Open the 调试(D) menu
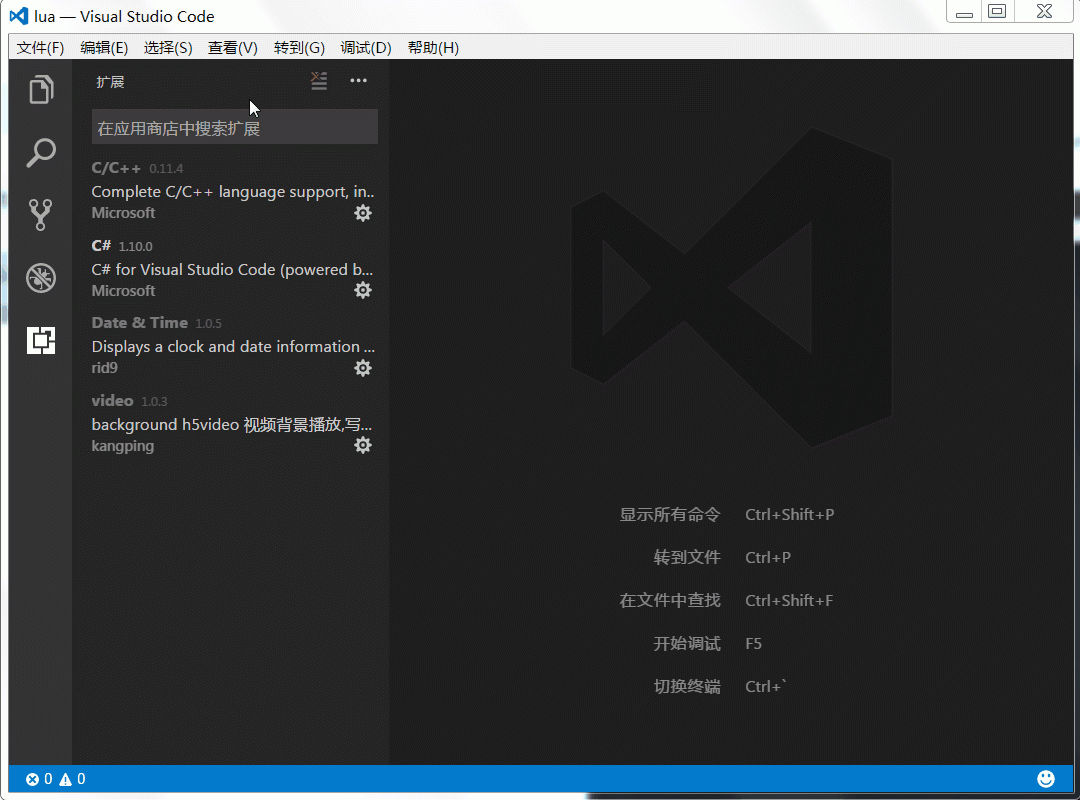 click(366, 47)
